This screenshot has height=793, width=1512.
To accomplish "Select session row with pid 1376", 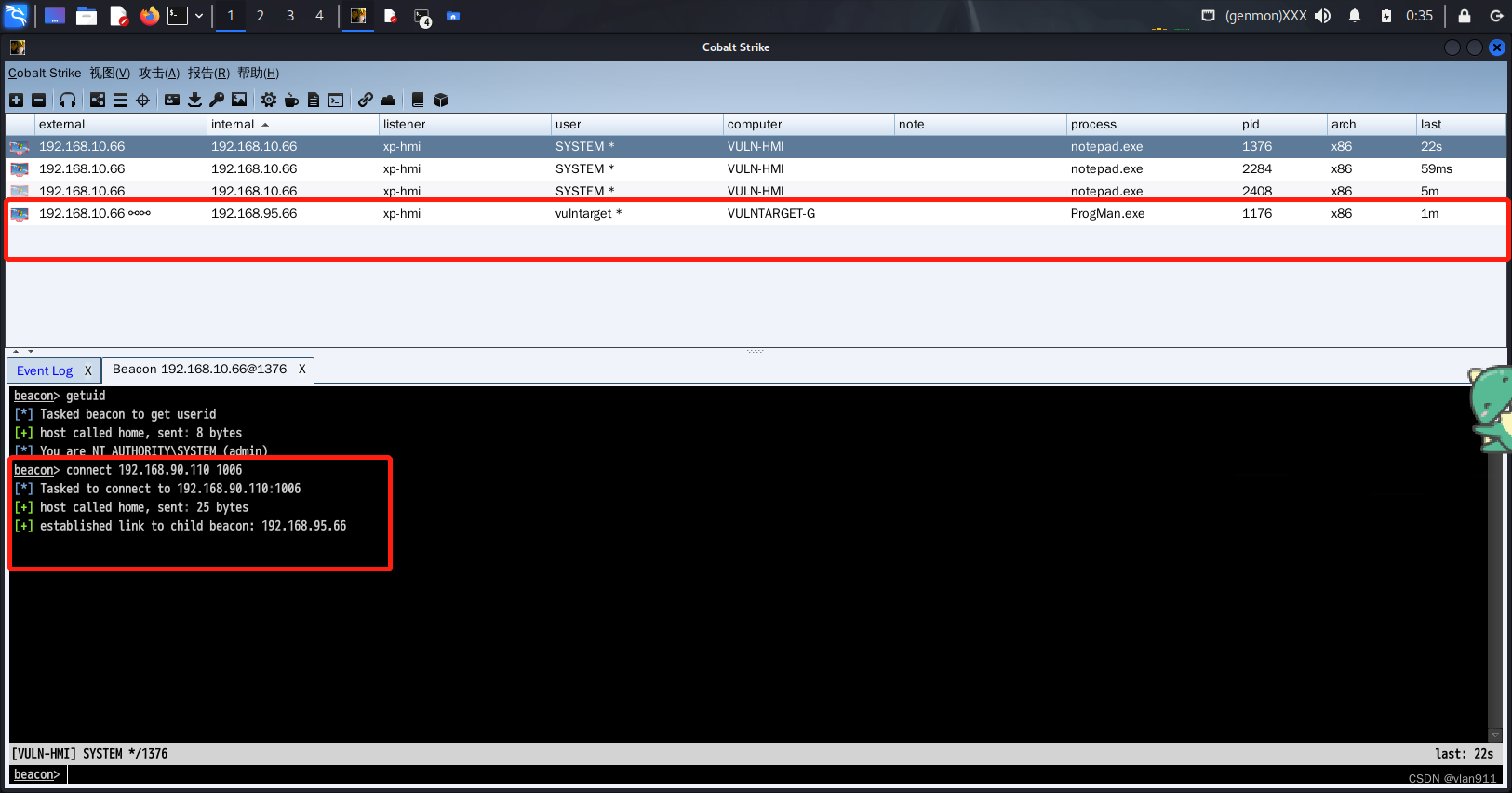I will pyautogui.click(x=756, y=146).
